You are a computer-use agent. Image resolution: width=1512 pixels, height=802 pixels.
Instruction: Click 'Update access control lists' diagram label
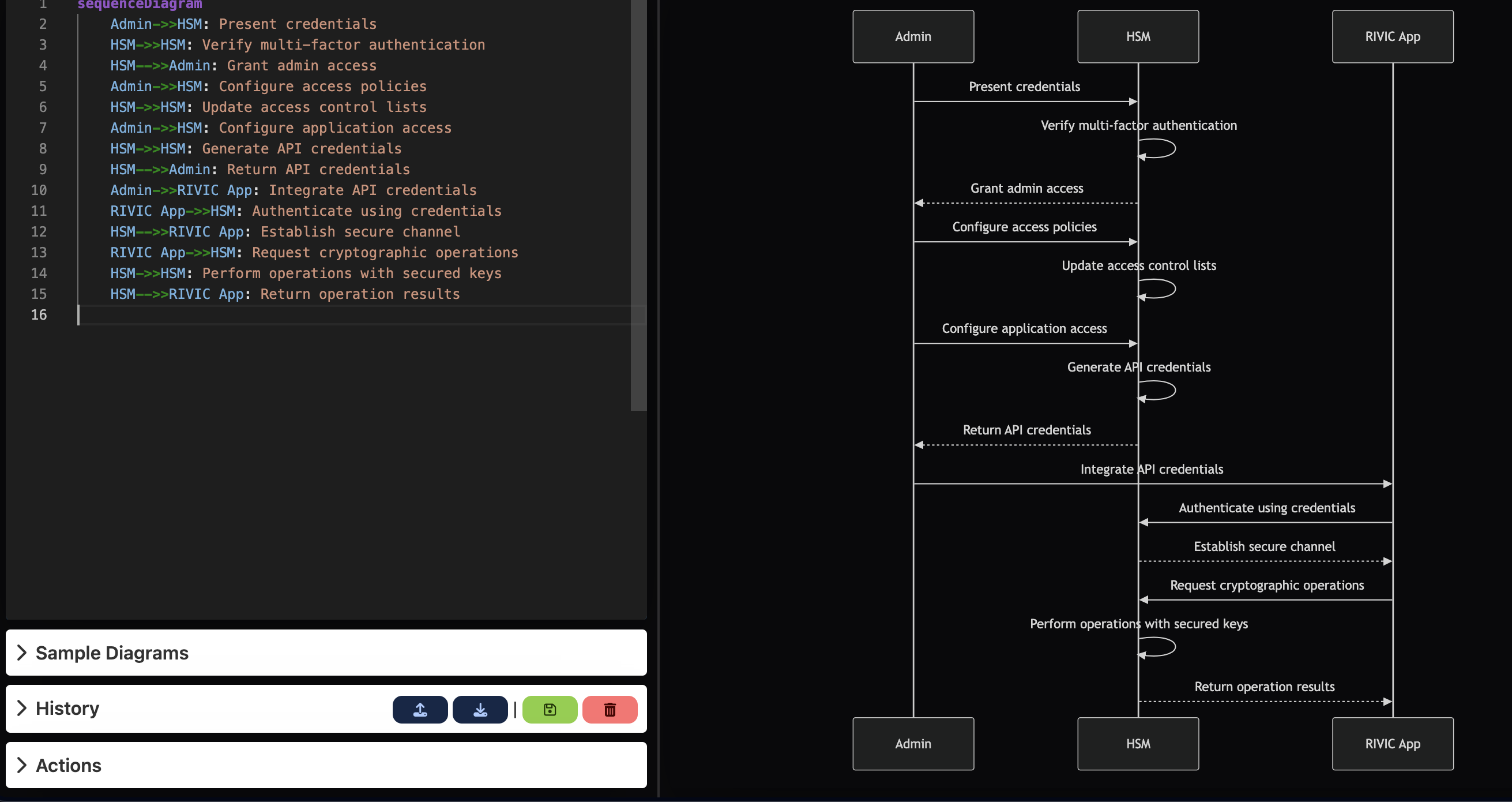(x=1138, y=265)
